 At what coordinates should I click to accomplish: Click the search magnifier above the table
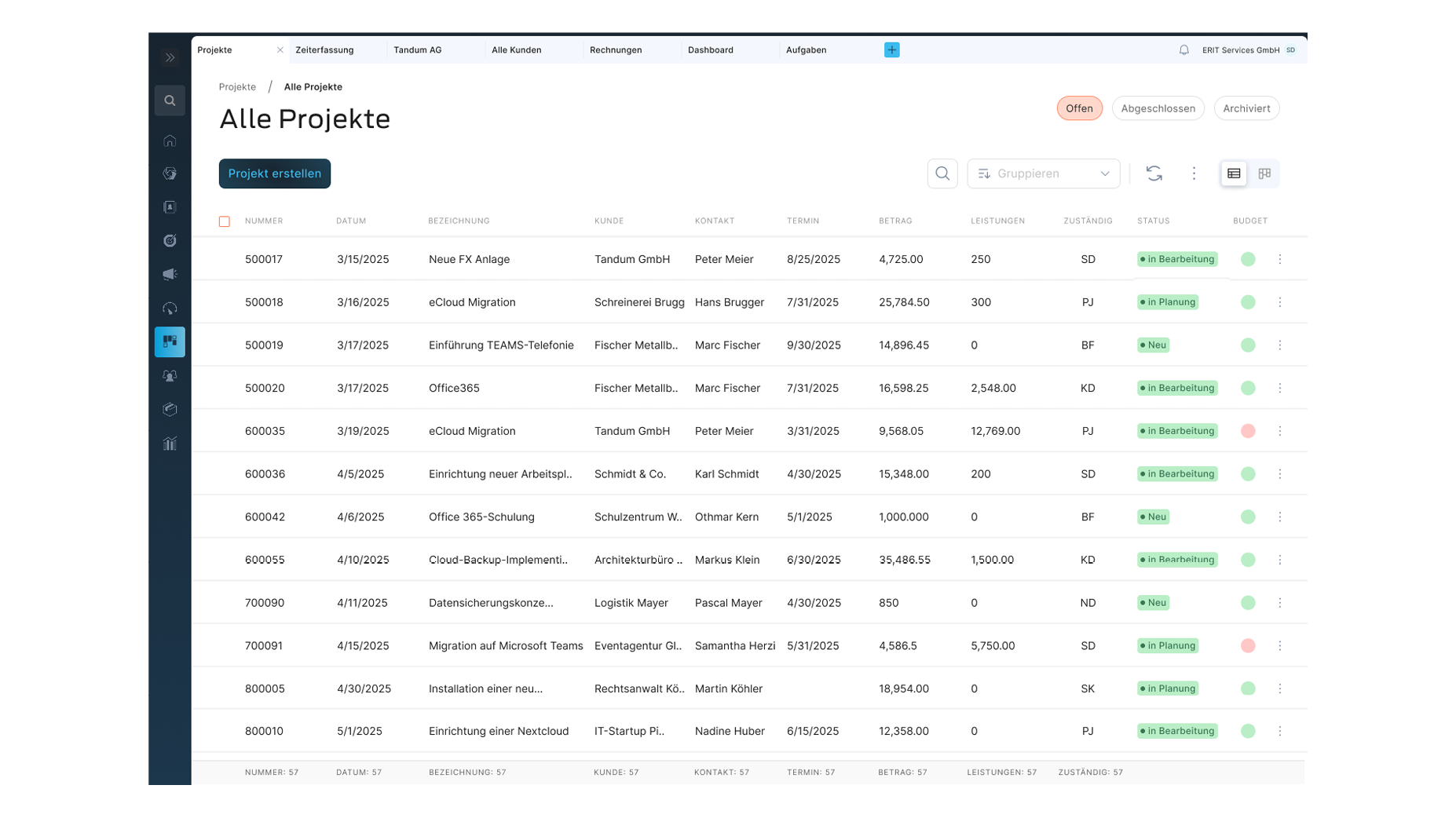pyautogui.click(x=942, y=173)
